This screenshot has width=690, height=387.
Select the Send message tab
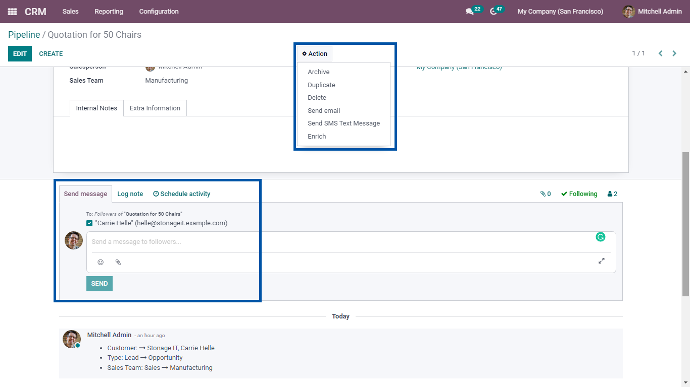[x=85, y=194]
